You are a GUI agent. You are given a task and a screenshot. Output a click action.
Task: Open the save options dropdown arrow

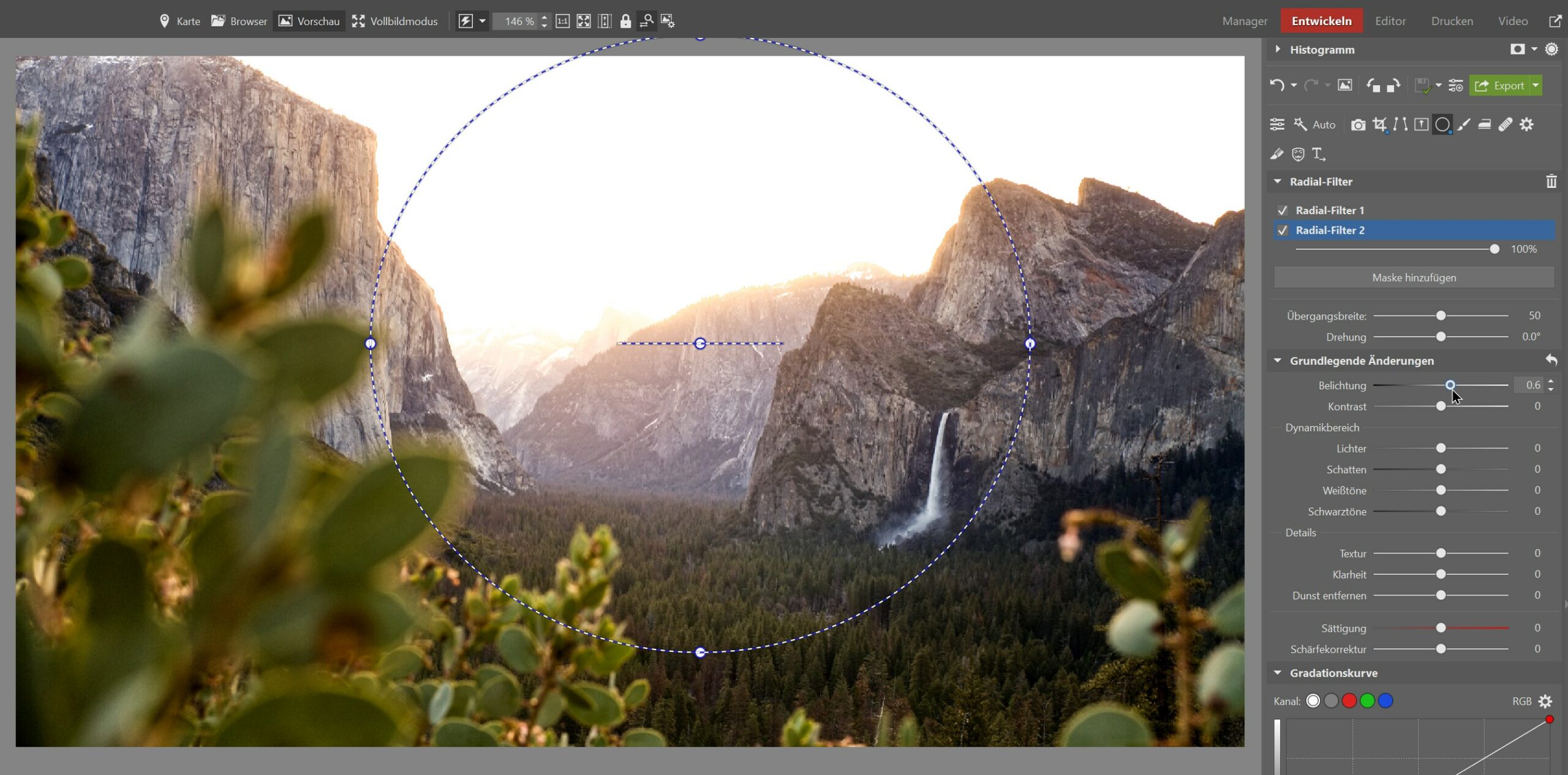[1438, 86]
